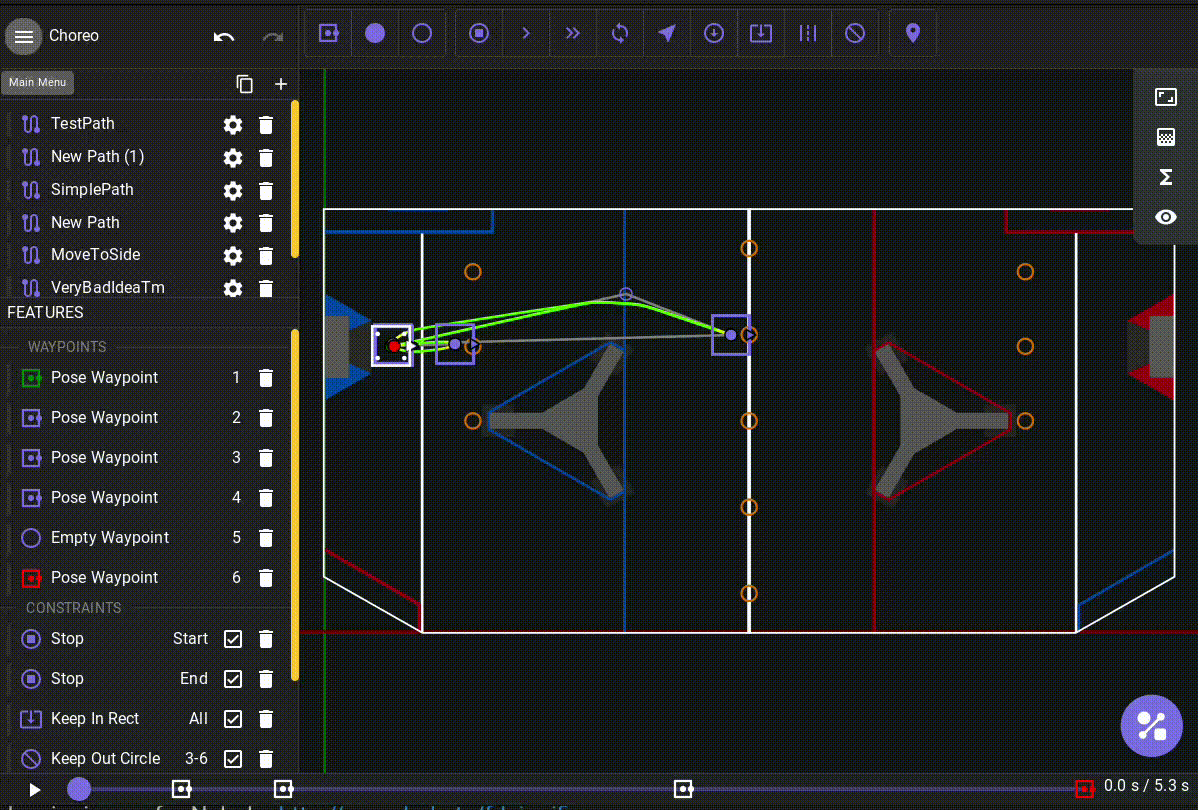The height and width of the screenshot is (810, 1198).
Task: Delete the TestPath path
Action: coord(266,125)
